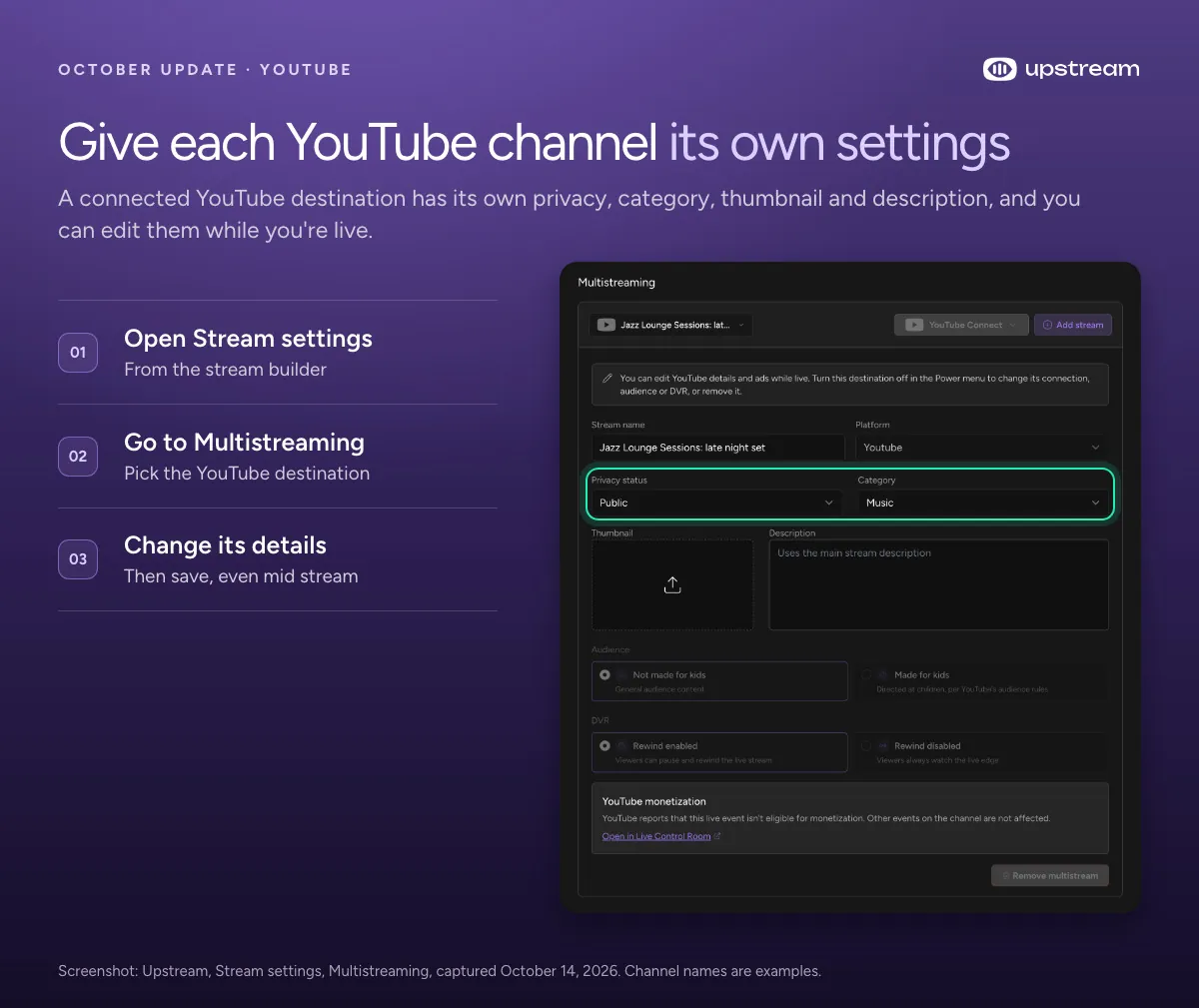The width and height of the screenshot is (1199, 1008).
Task: Click the Pick the YouTube destination subtext
Action: (x=247, y=474)
